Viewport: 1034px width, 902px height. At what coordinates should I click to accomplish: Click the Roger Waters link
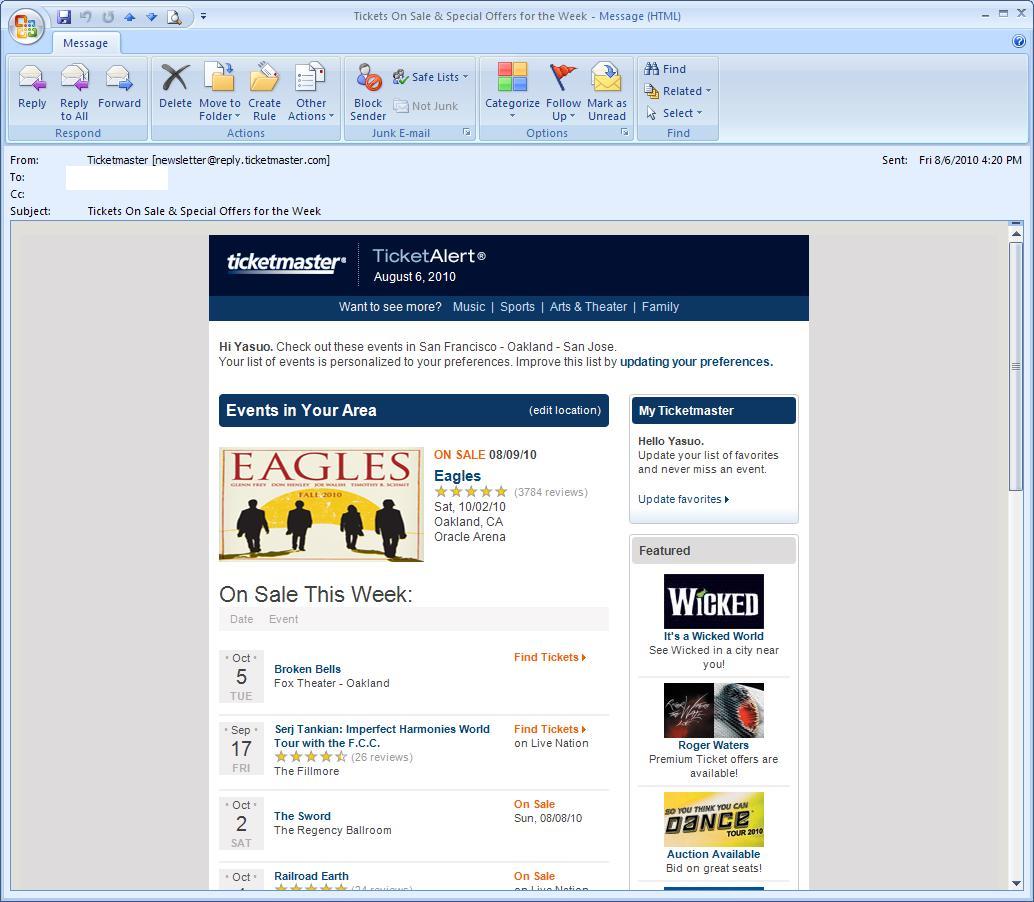coord(714,745)
